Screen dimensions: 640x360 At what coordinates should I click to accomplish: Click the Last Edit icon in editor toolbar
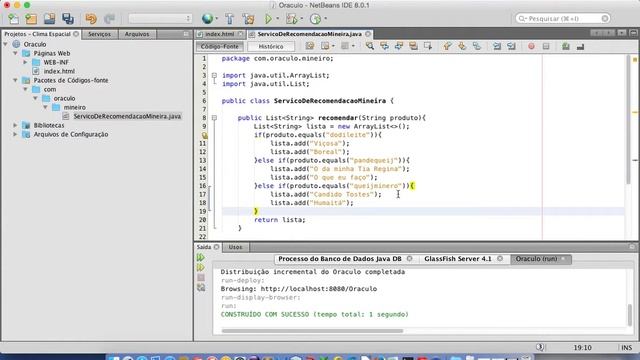(x=310, y=47)
